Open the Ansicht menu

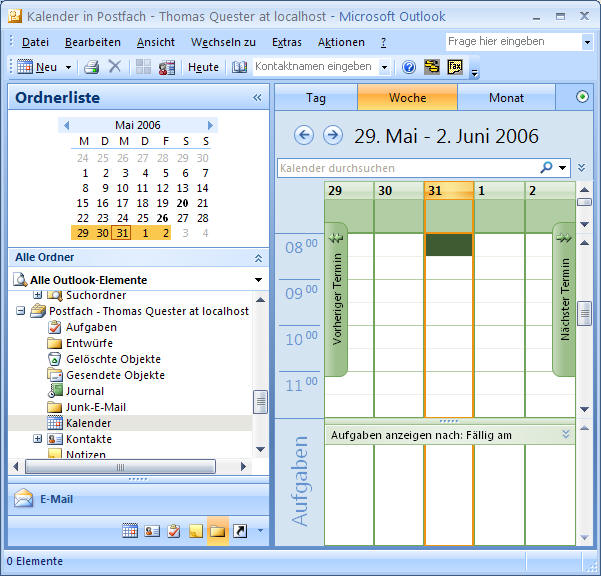point(156,42)
